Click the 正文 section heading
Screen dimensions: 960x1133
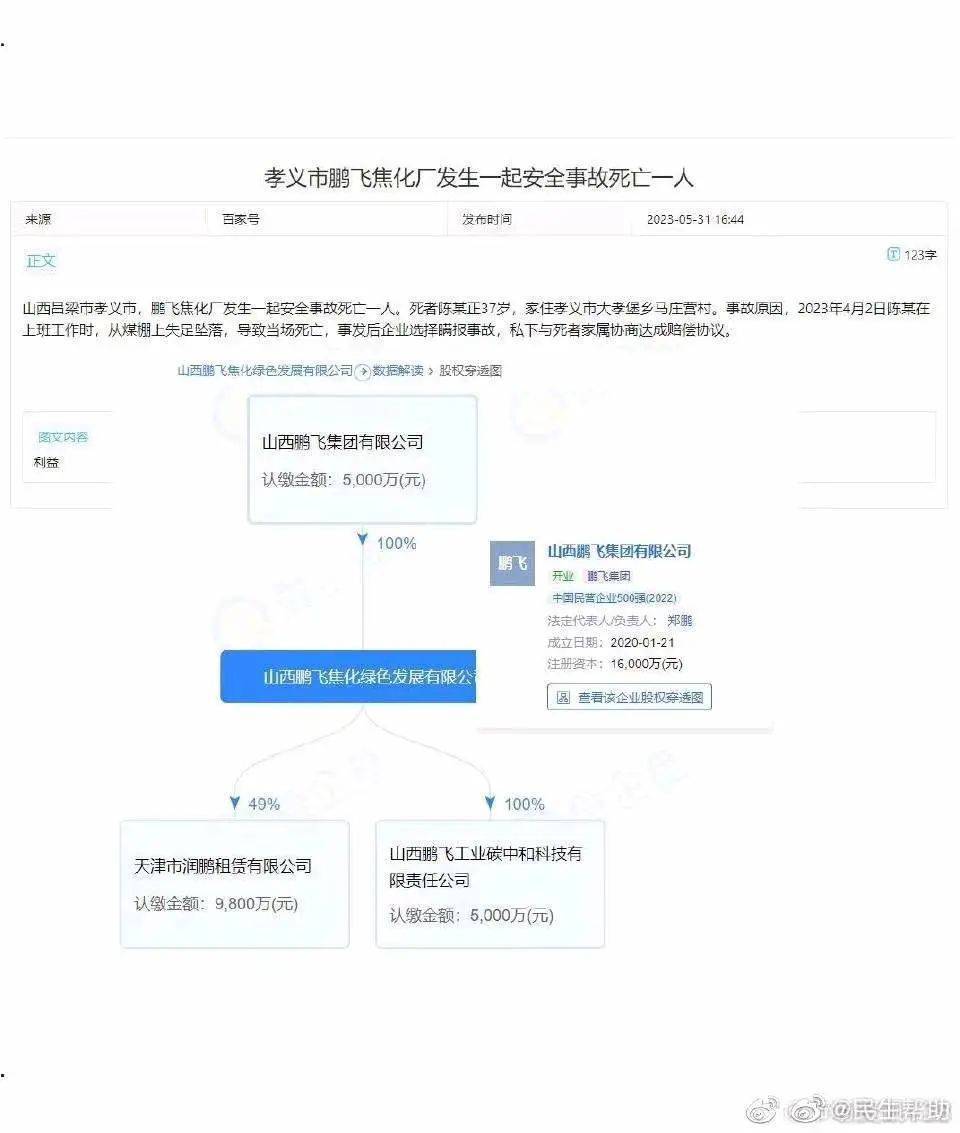point(40,261)
